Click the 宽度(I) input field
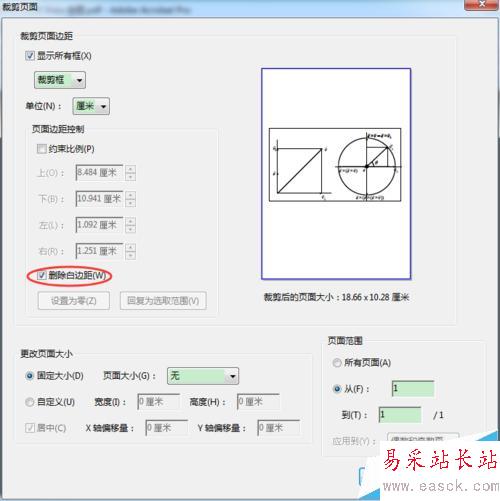The width and height of the screenshot is (500, 501). 159,402
